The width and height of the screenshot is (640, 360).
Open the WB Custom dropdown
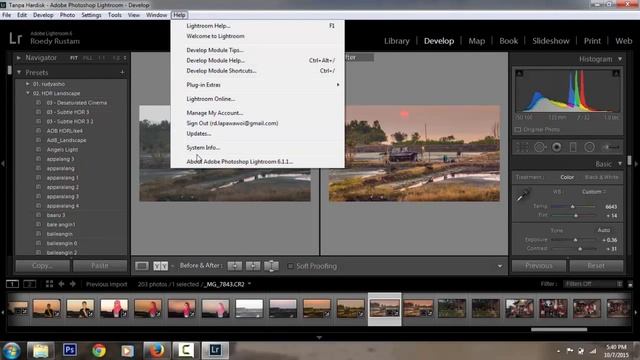(x=594, y=191)
